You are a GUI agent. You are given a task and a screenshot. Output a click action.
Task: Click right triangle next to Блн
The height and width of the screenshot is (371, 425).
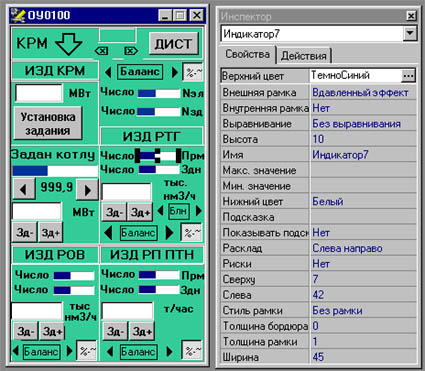[x=199, y=211]
